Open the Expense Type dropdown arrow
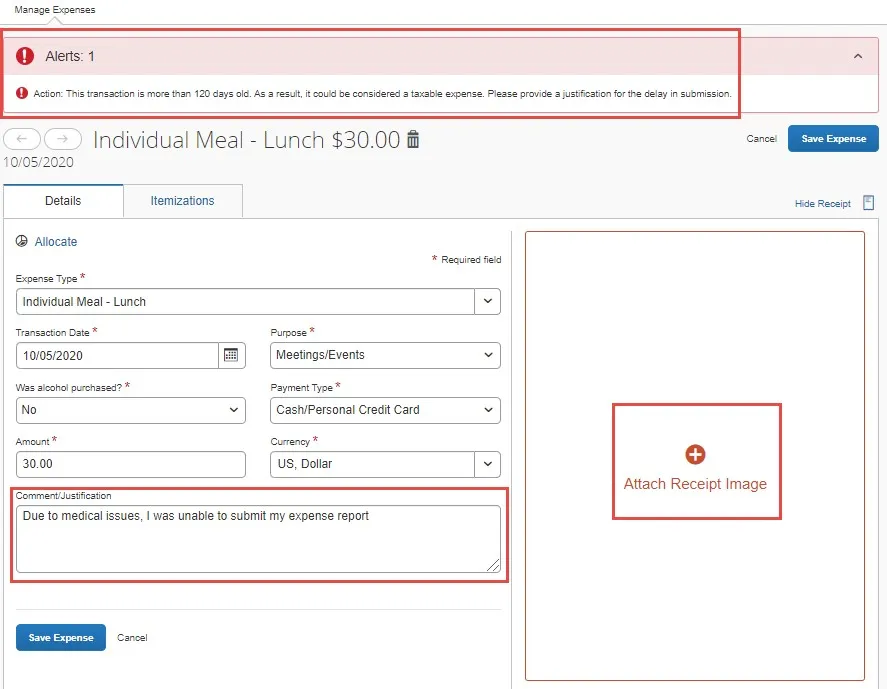This screenshot has height=689, width=887. coord(488,302)
